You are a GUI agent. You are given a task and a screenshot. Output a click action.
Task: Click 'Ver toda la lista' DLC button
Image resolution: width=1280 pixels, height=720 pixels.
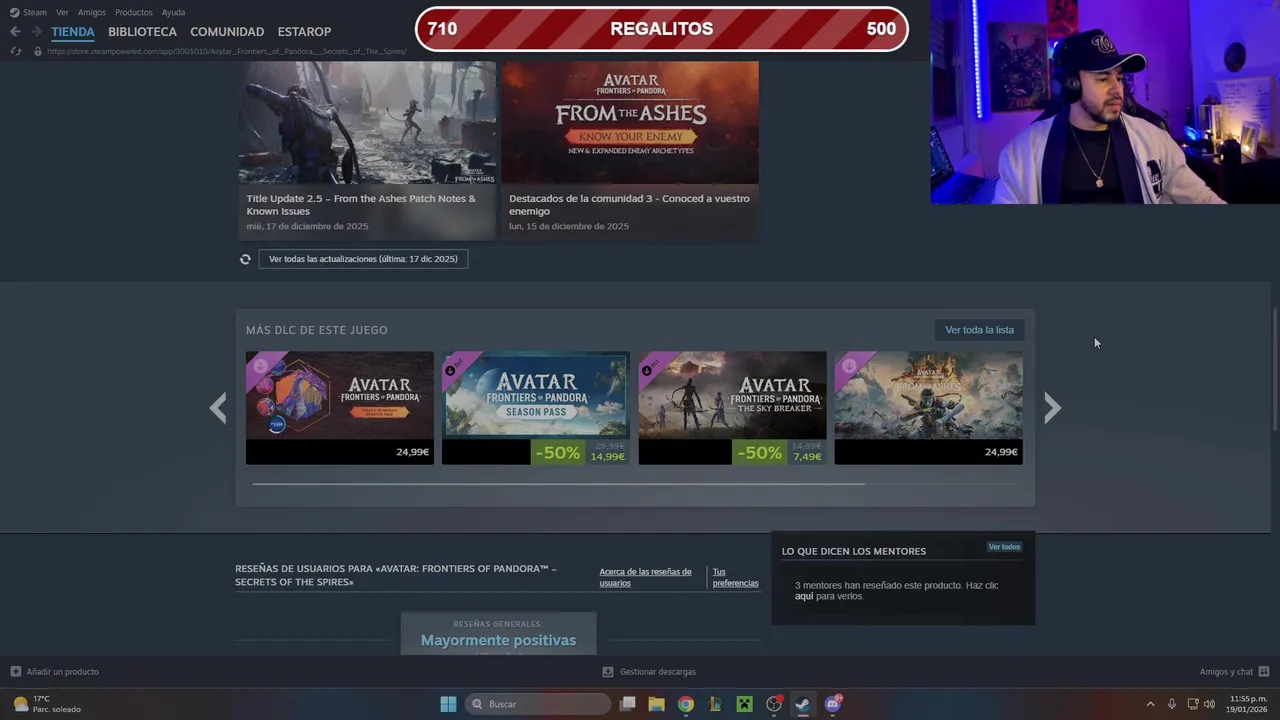[979, 330]
